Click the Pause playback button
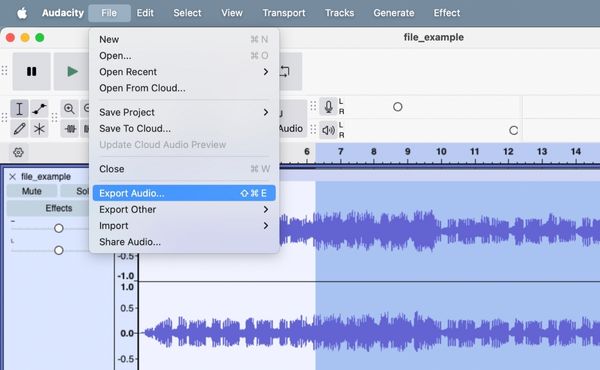The width and height of the screenshot is (600, 370). 31,72
